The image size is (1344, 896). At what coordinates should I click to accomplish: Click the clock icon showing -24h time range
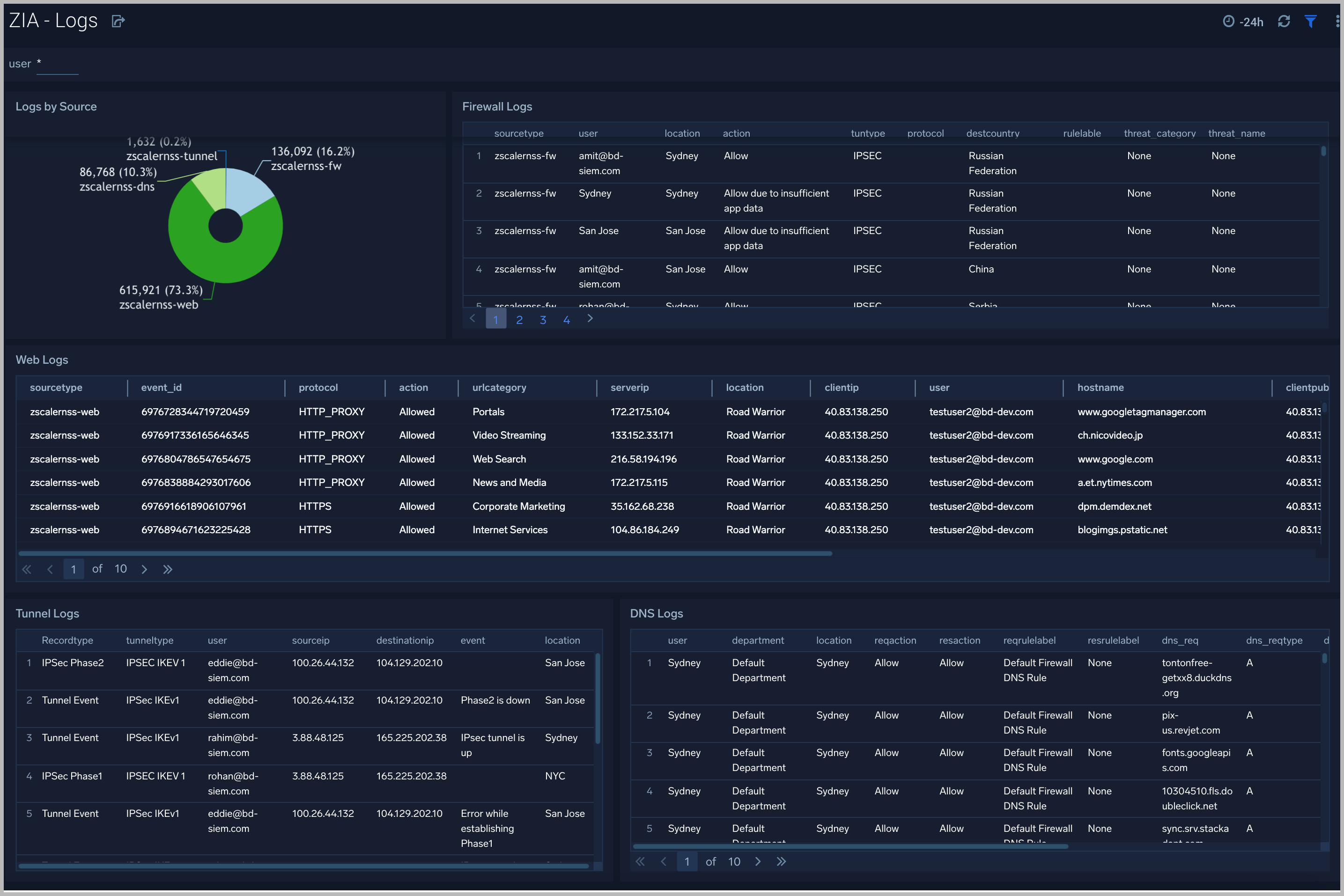click(x=1229, y=21)
